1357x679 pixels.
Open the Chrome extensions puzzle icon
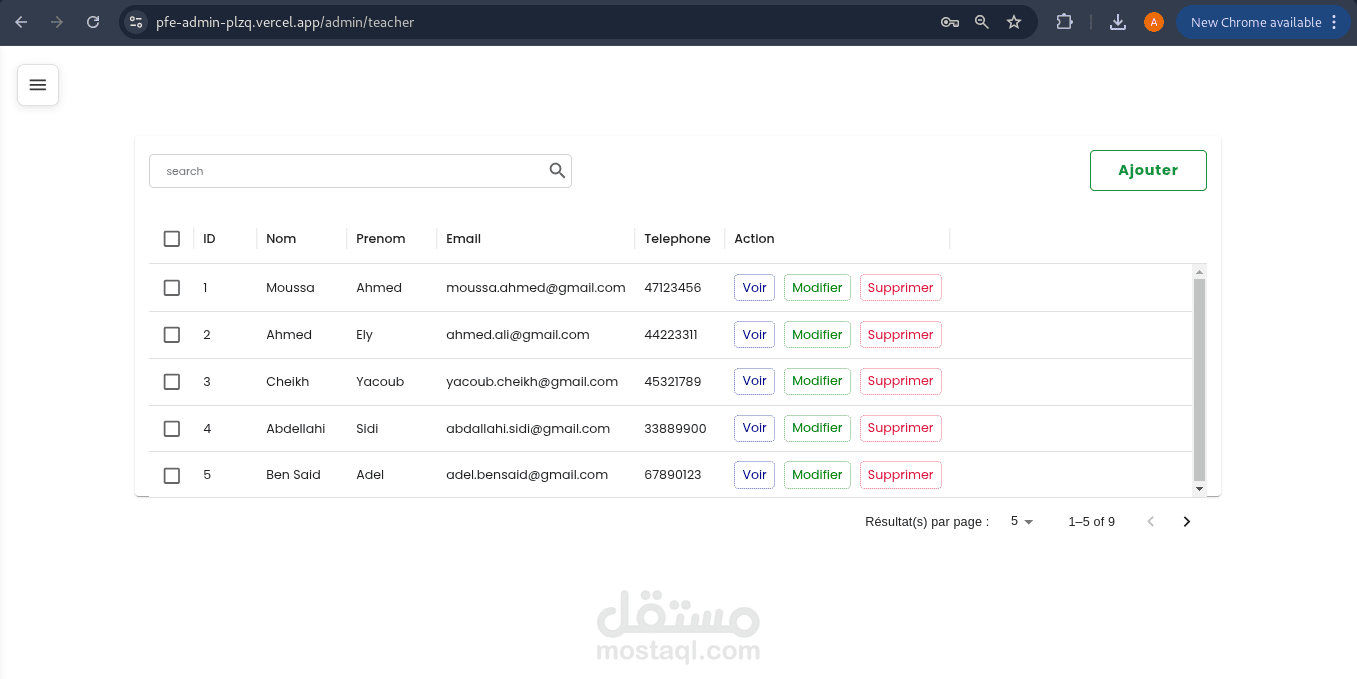(1064, 22)
